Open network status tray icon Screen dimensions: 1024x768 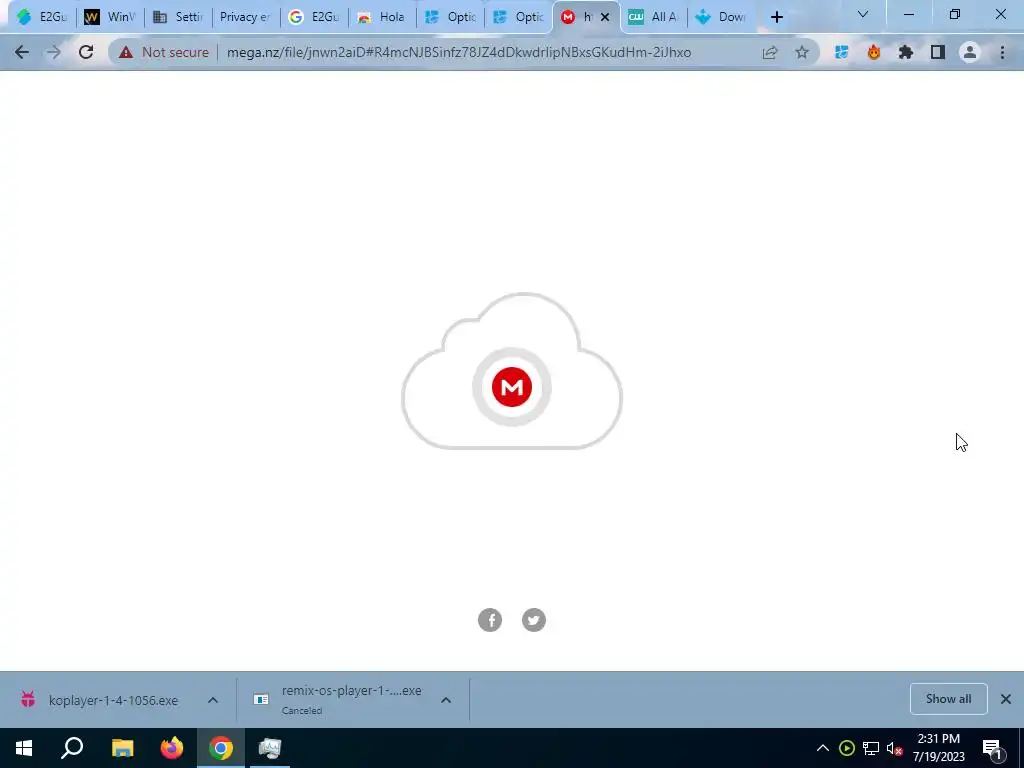point(871,748)
